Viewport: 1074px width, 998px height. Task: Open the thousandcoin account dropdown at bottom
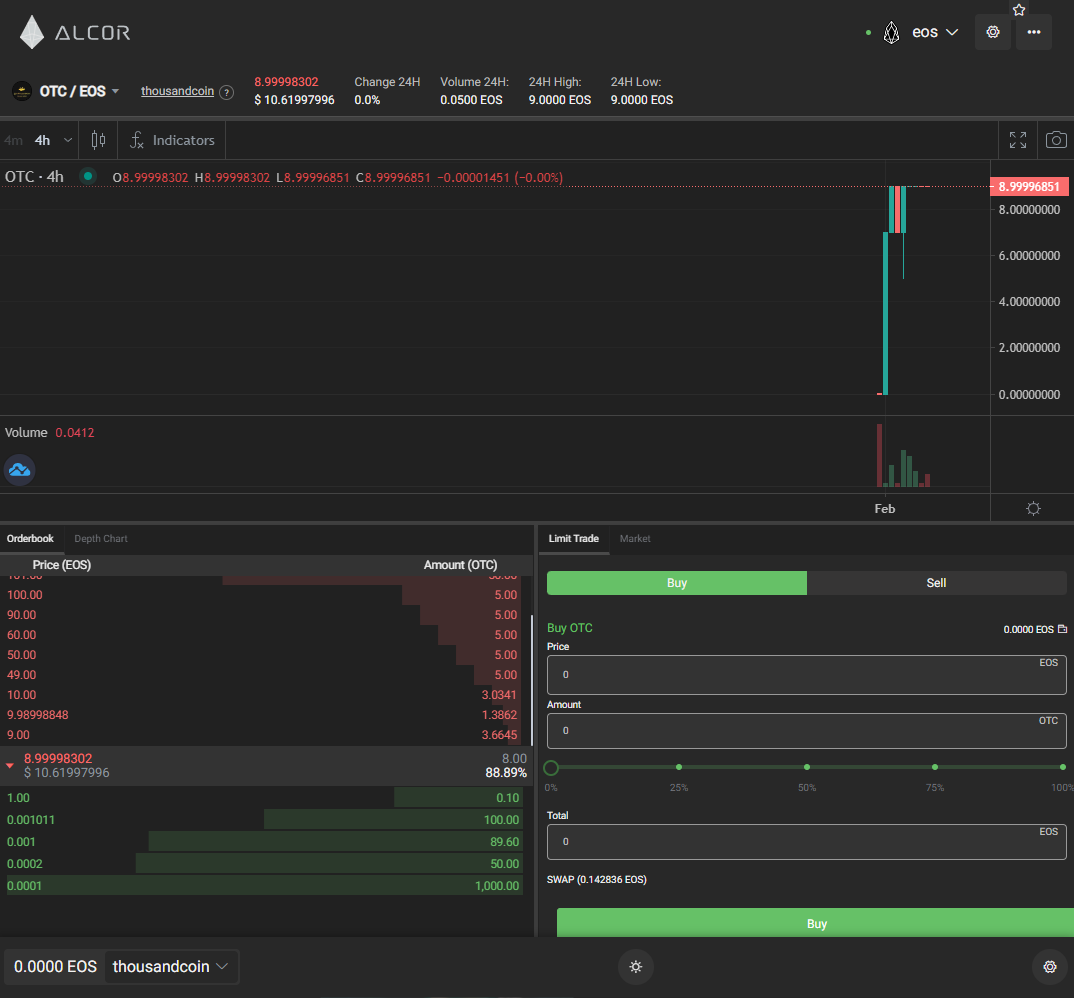click(x=171, y=966)
